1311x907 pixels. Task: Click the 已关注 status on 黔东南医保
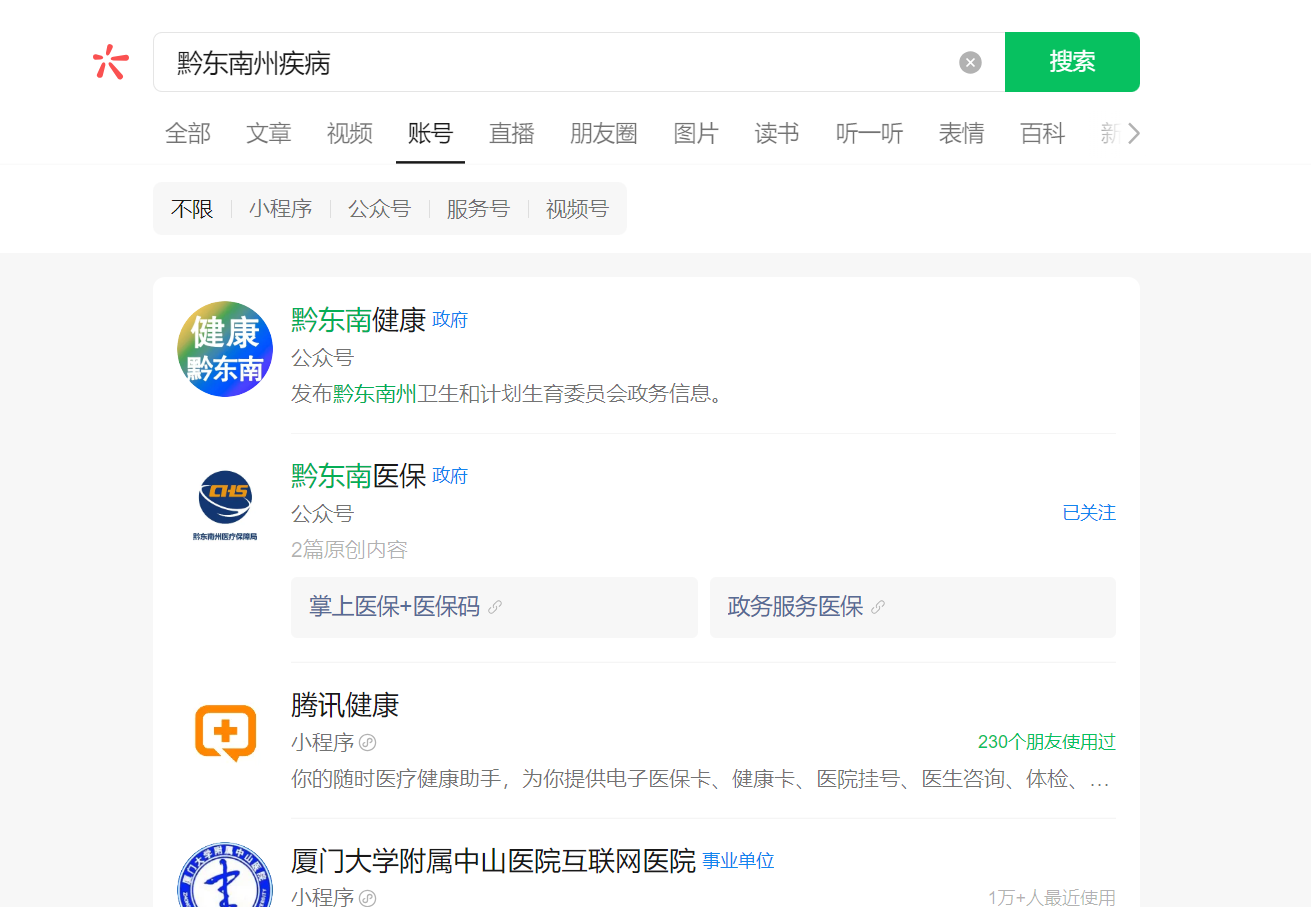1089,513
